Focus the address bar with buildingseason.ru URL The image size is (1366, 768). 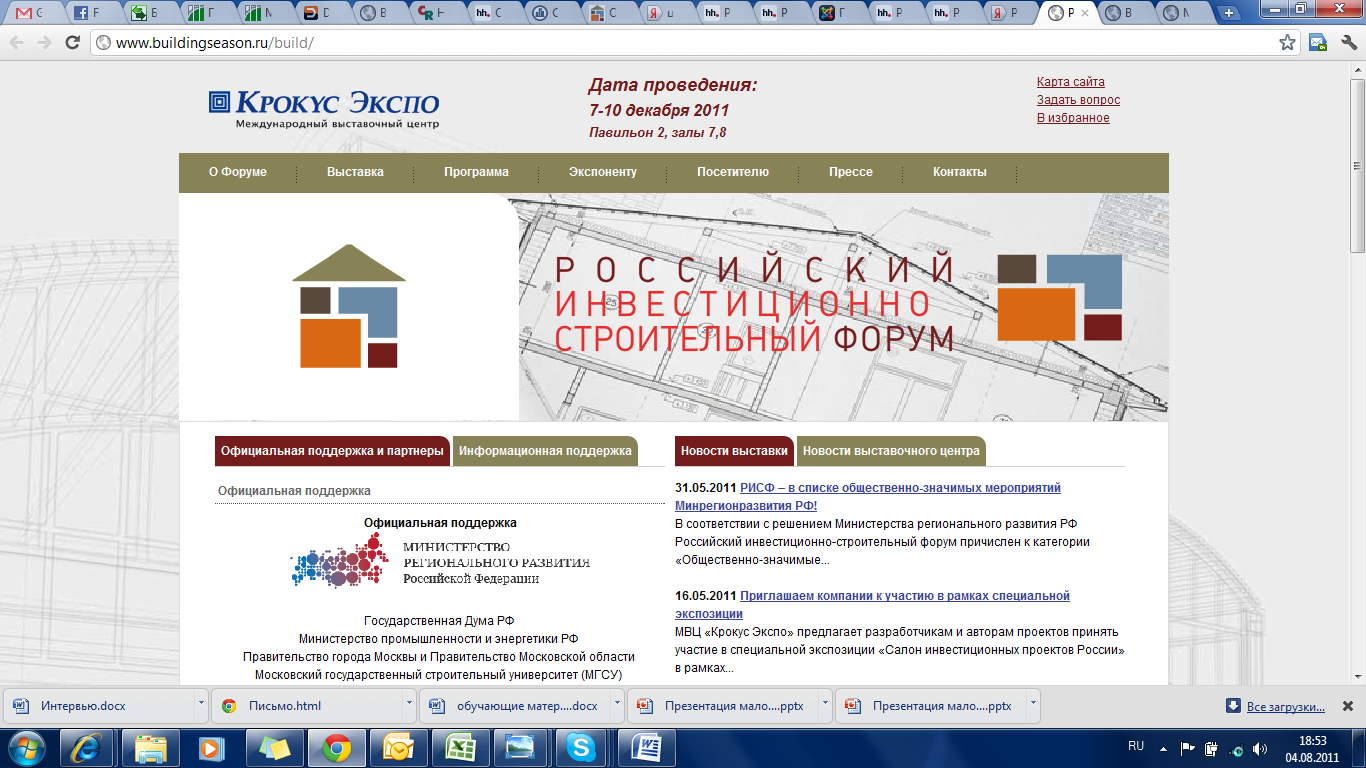point(686,43)
